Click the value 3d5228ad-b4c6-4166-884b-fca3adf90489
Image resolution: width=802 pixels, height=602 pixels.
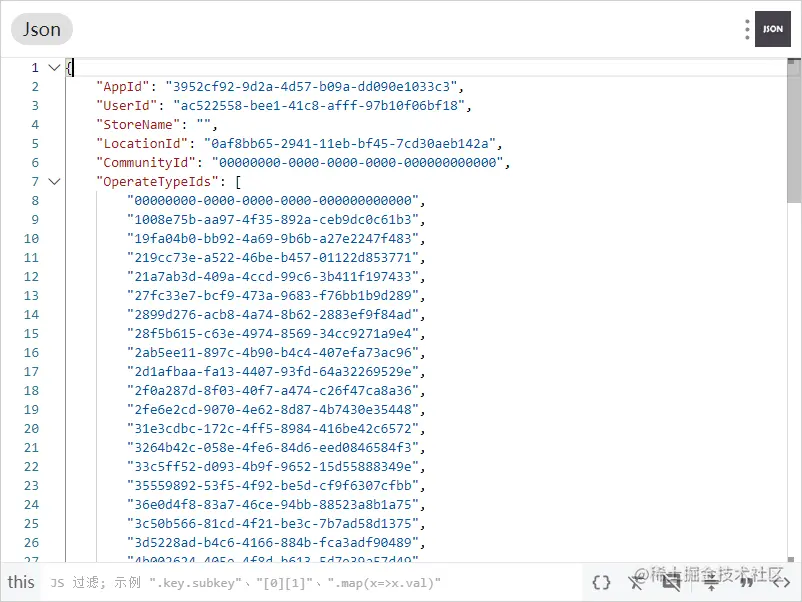pyautogui.click(x=273, y=543)
